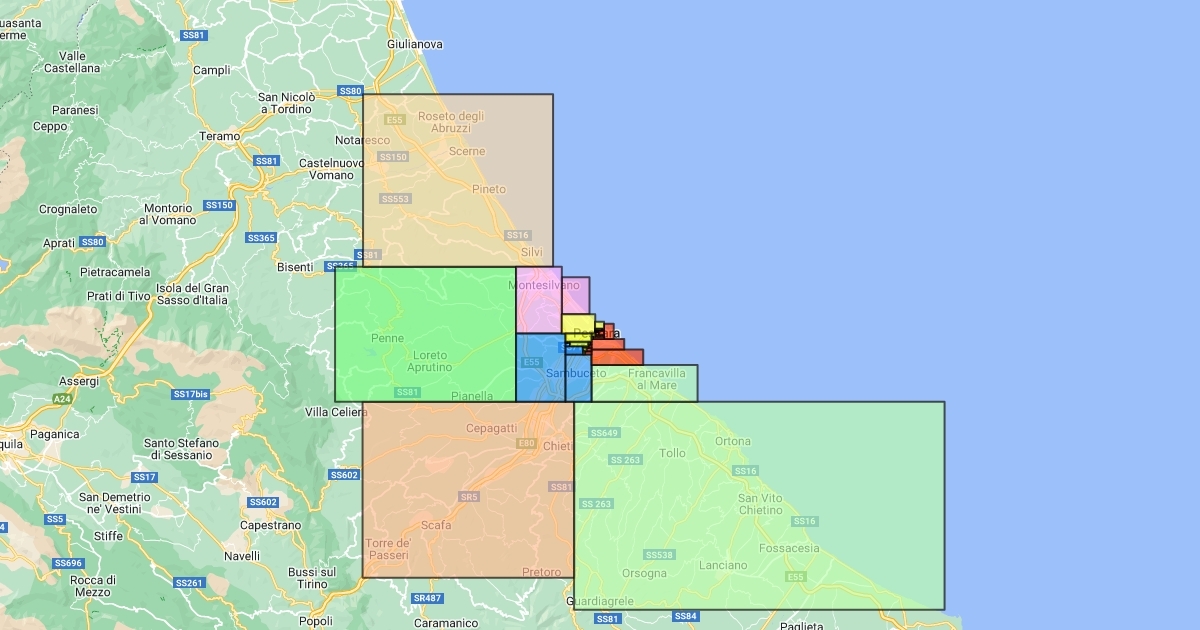Click the Rocca di Mezzo label

(92, 586)
